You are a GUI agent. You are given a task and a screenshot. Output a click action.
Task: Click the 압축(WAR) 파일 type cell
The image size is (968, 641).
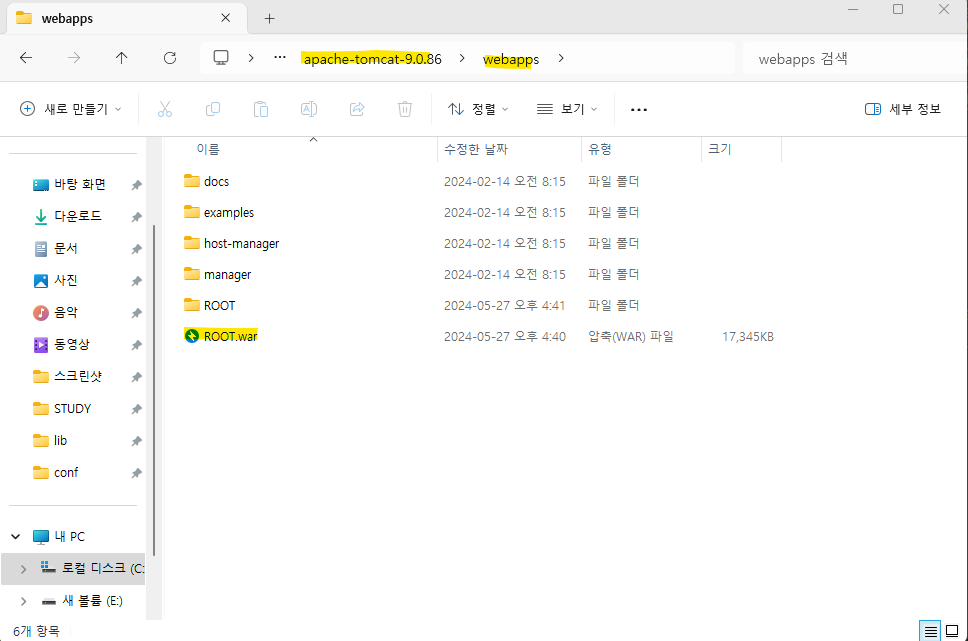(x=630, y=337)
